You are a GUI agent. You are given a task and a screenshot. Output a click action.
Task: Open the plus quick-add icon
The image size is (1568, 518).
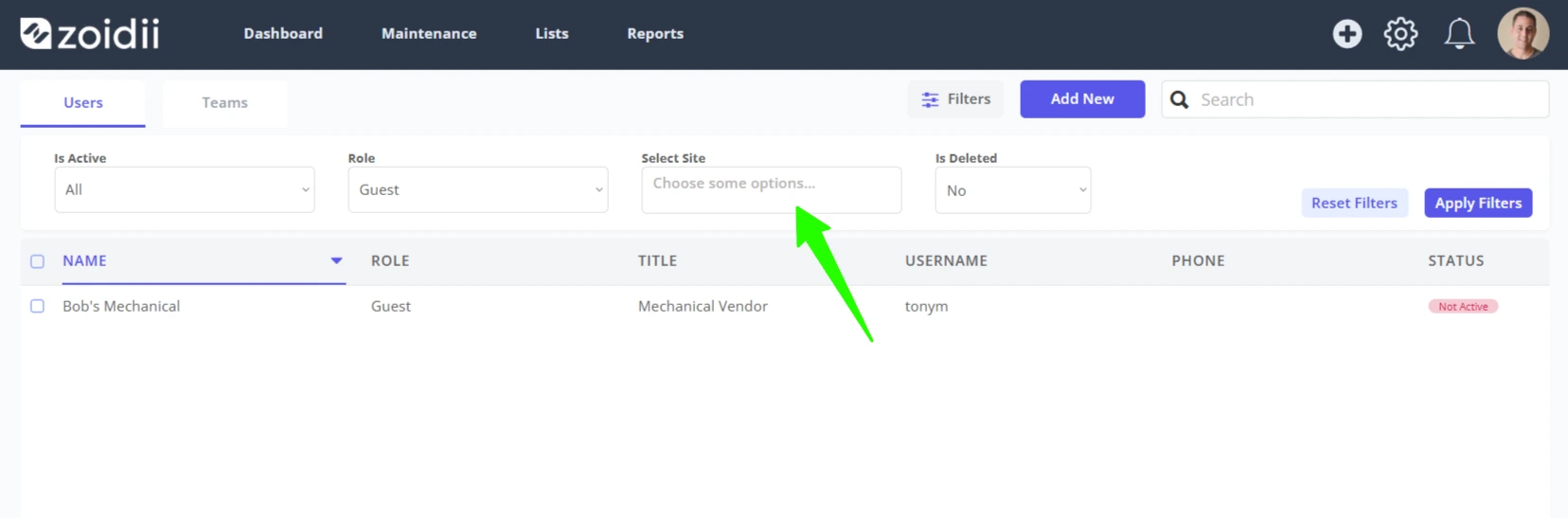tap(1346, 34)
